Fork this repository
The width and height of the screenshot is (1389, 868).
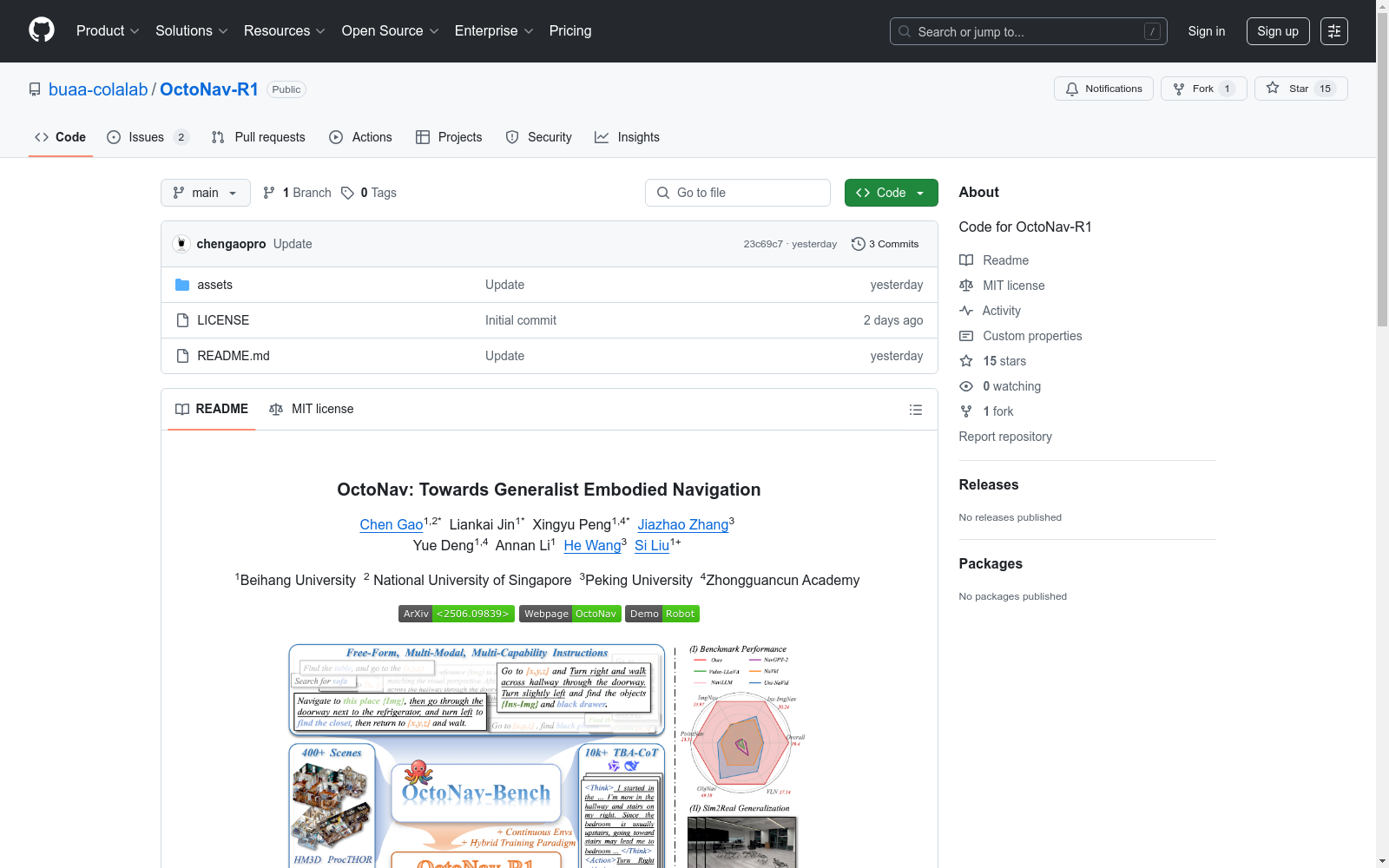point(1203,89)
